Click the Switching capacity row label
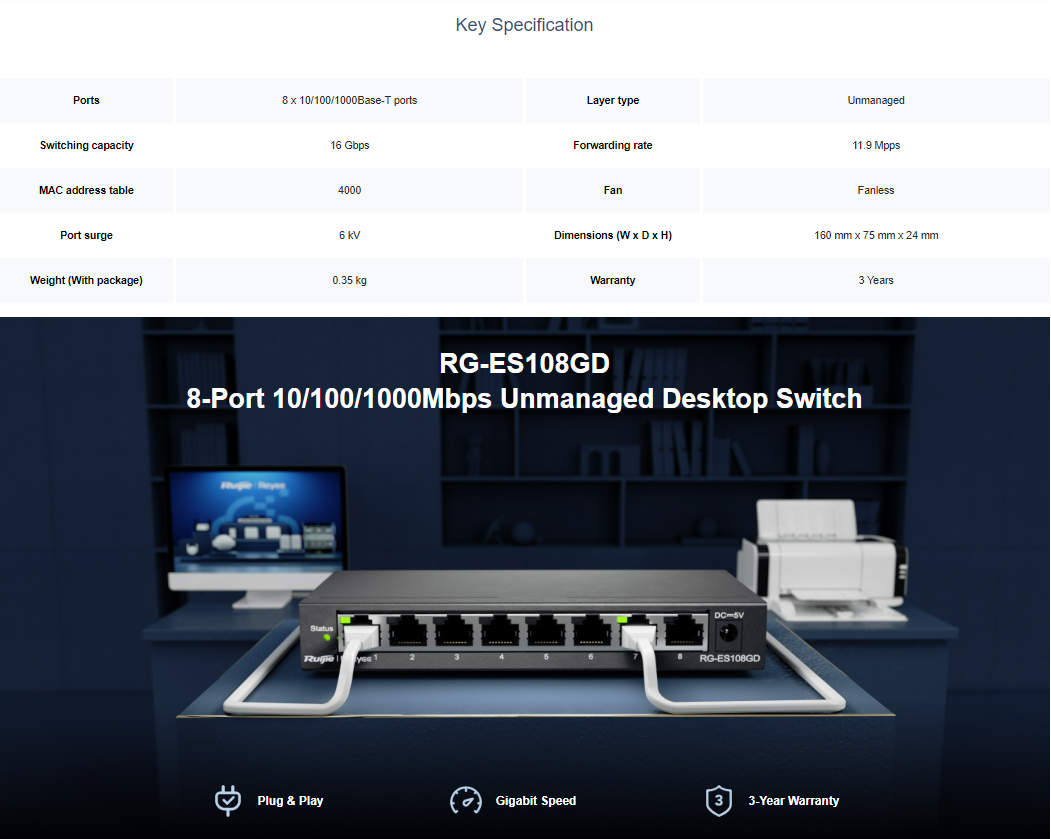 coord(87,145)
